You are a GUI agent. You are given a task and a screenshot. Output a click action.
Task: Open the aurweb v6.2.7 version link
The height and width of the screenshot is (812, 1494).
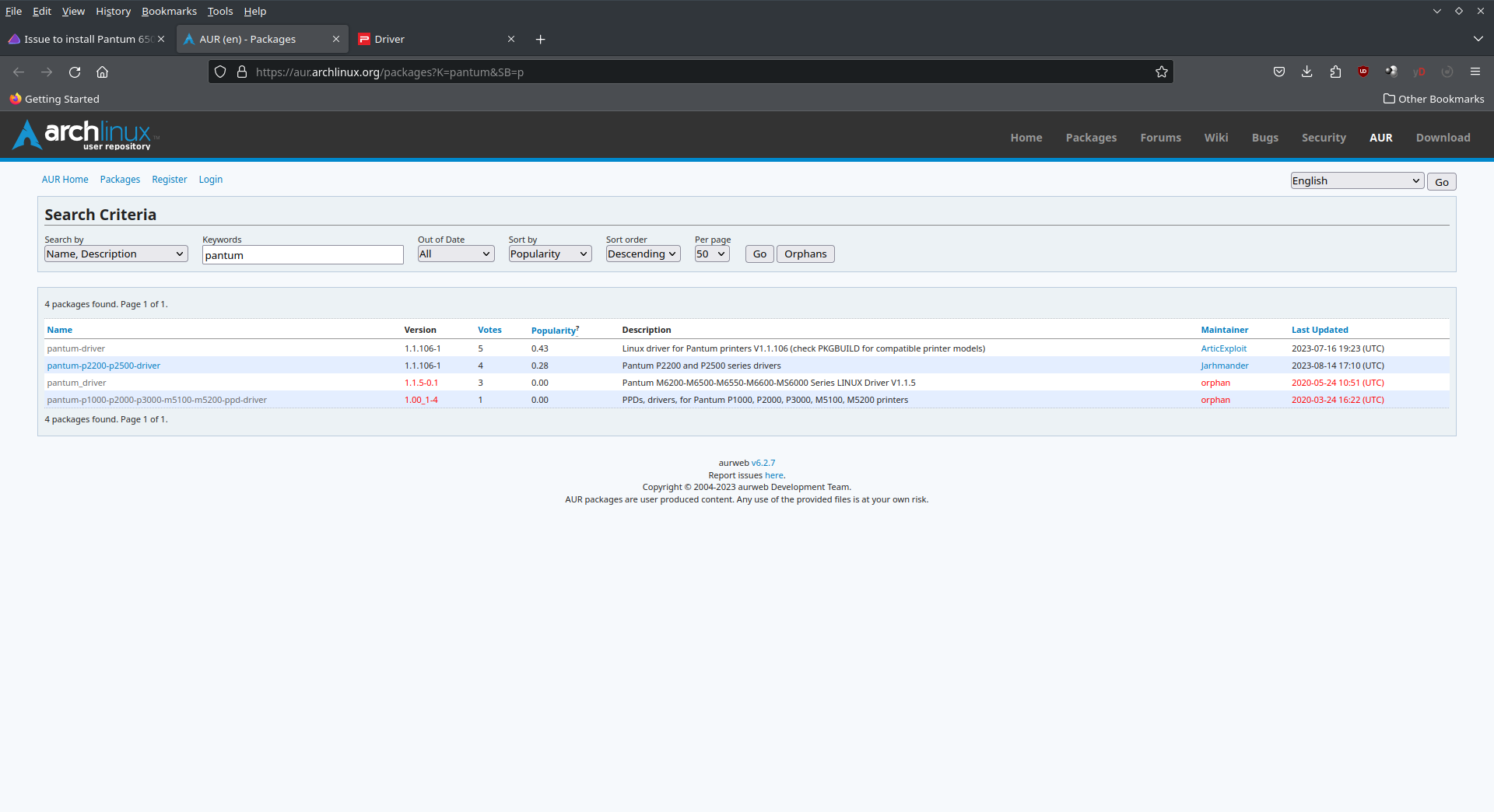pos(763,463)
